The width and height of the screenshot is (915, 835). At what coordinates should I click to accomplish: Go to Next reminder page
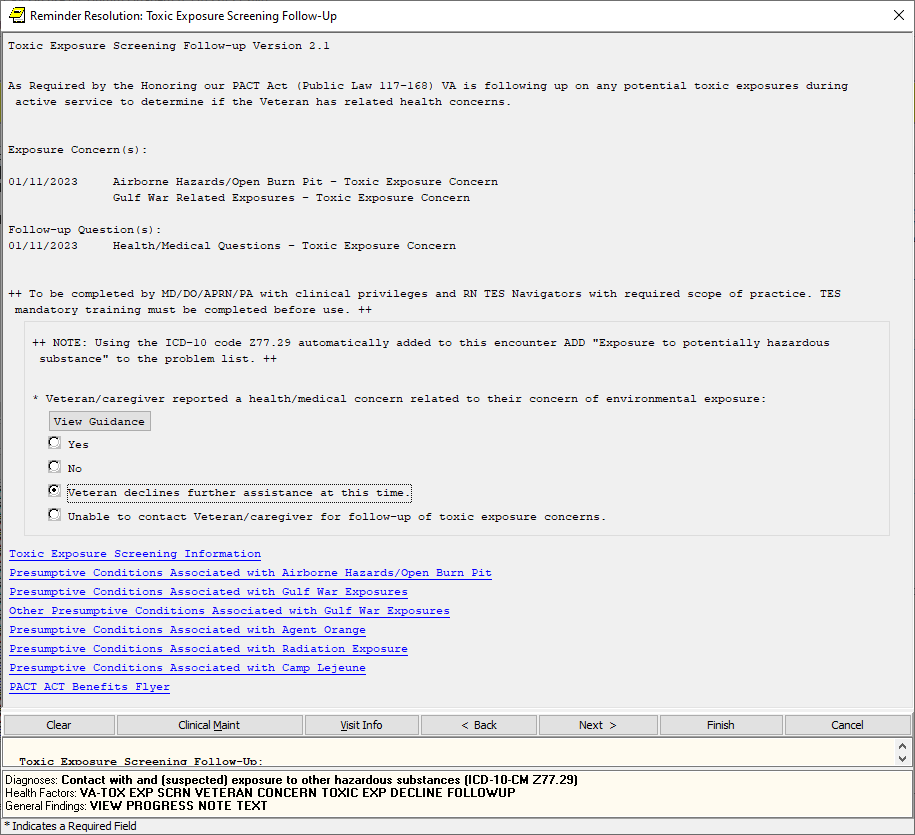coord(597,725)
